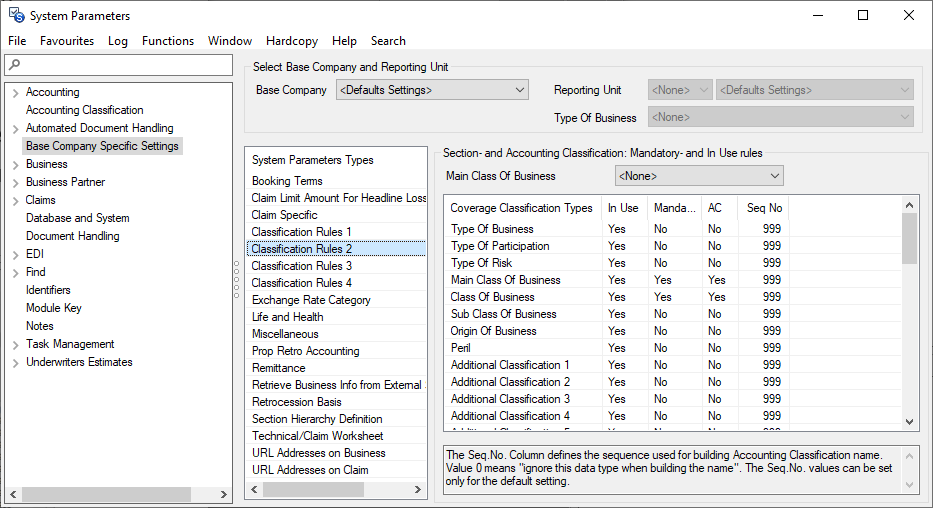Expand the Automated Document Handling node
This screenshot has height=508, width=933.
coord(15,129)
